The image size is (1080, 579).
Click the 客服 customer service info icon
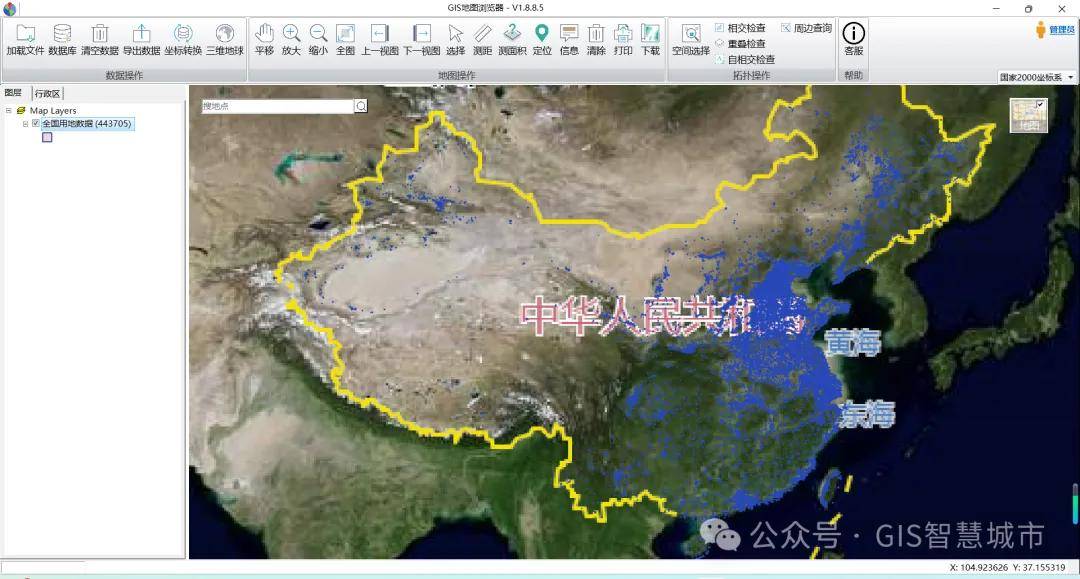coord(853,39)
